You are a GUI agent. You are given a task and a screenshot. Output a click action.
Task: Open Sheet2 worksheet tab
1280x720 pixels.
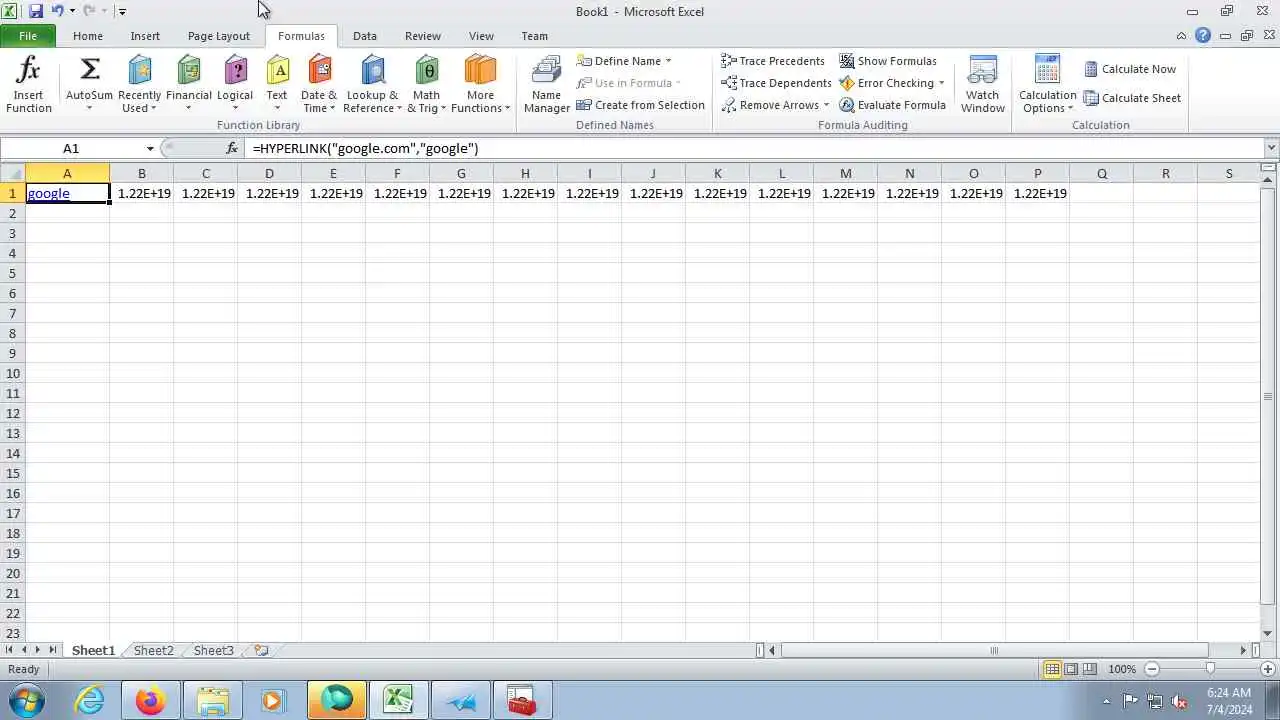tap(153, 650)
